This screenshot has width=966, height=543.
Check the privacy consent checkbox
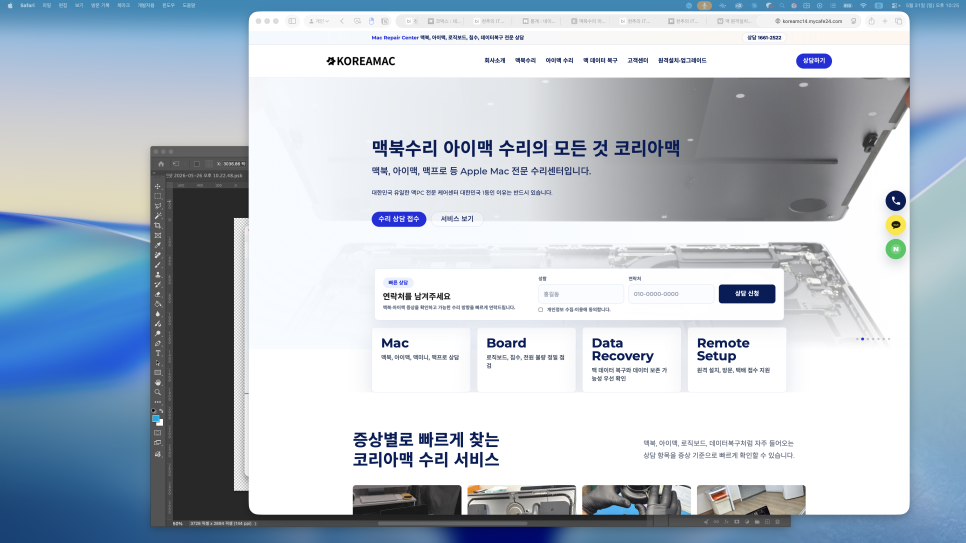(540, 309)
